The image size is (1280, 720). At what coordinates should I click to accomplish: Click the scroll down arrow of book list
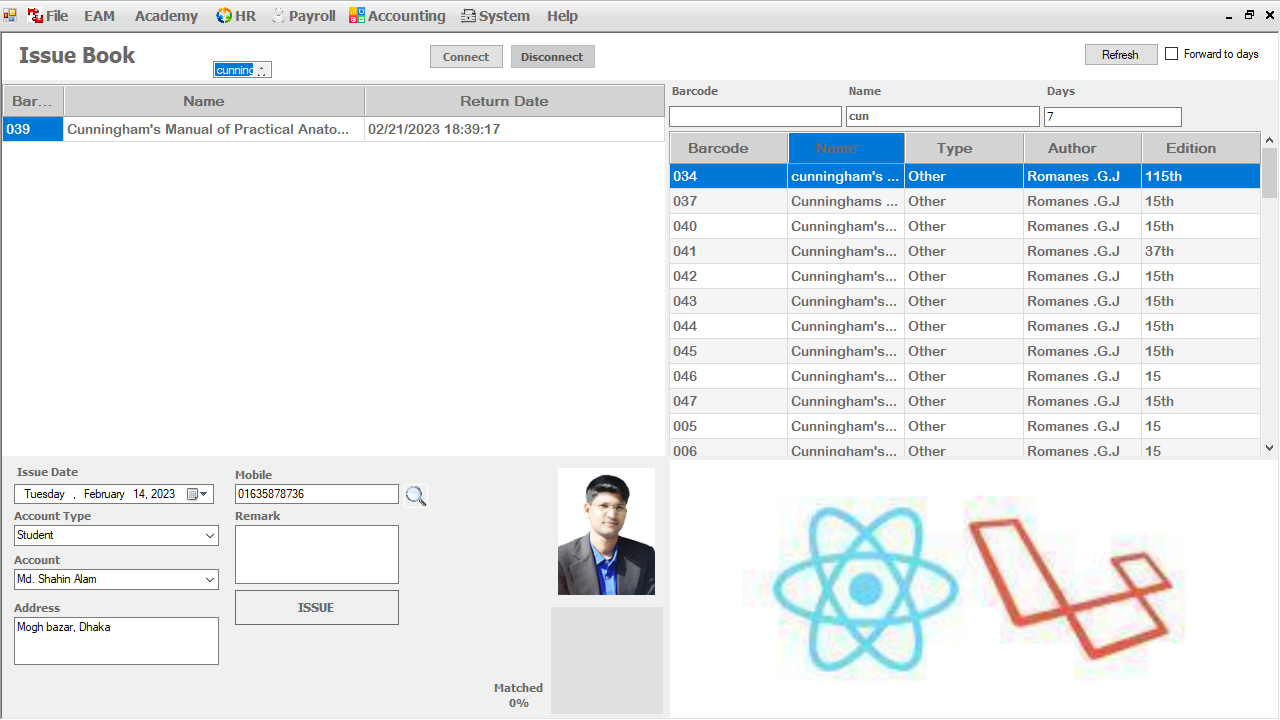coord(1270,449)
